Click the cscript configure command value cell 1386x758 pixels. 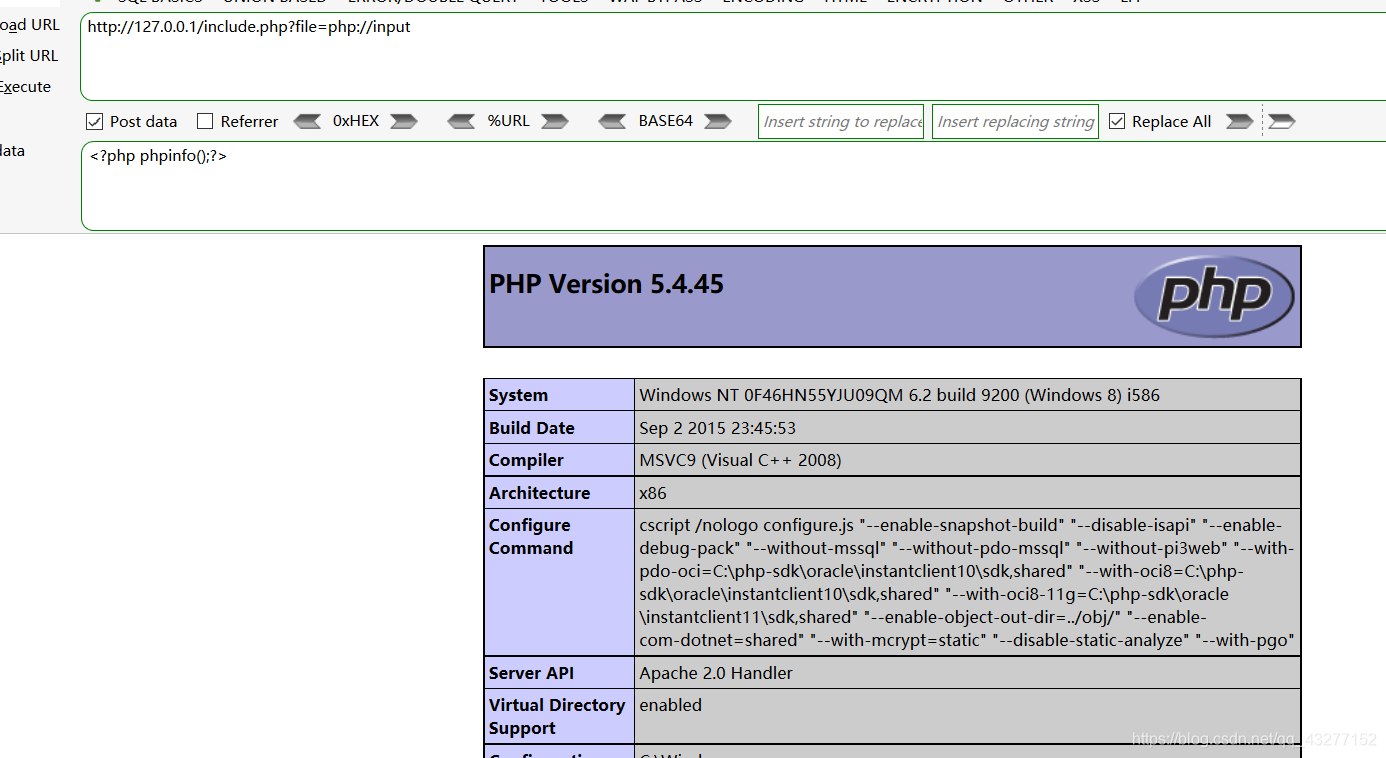click(968, 582)
